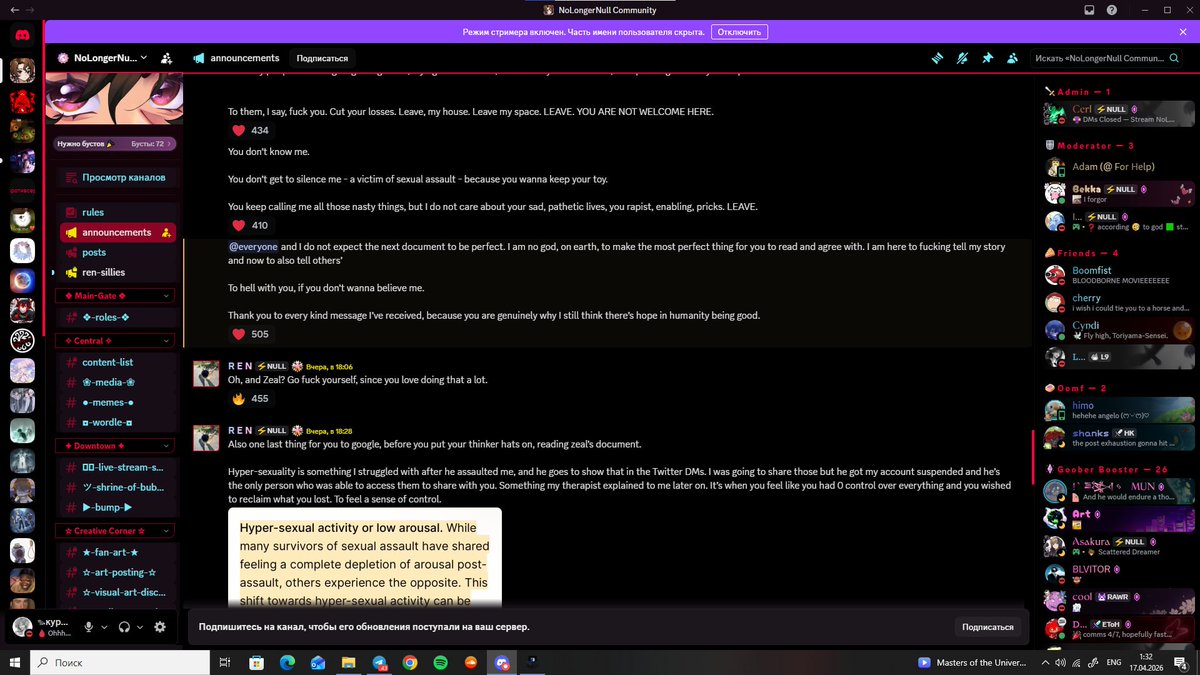
Task: Open member Cerl in Admin list
Action: pos(1117,113)
